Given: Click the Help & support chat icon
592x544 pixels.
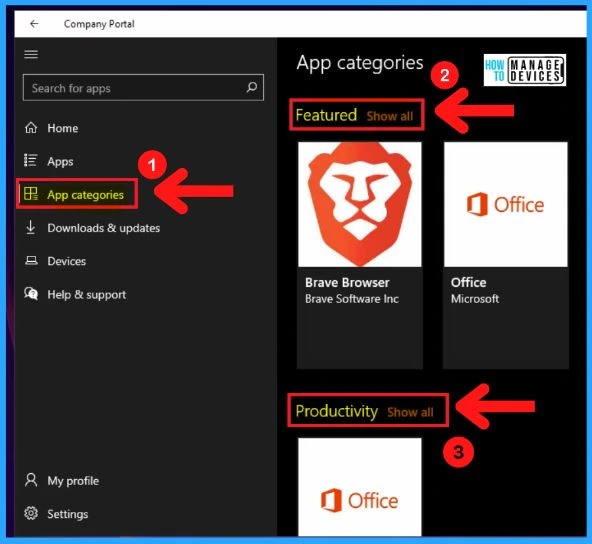Looking at the screenshot, I should [31, 293].
